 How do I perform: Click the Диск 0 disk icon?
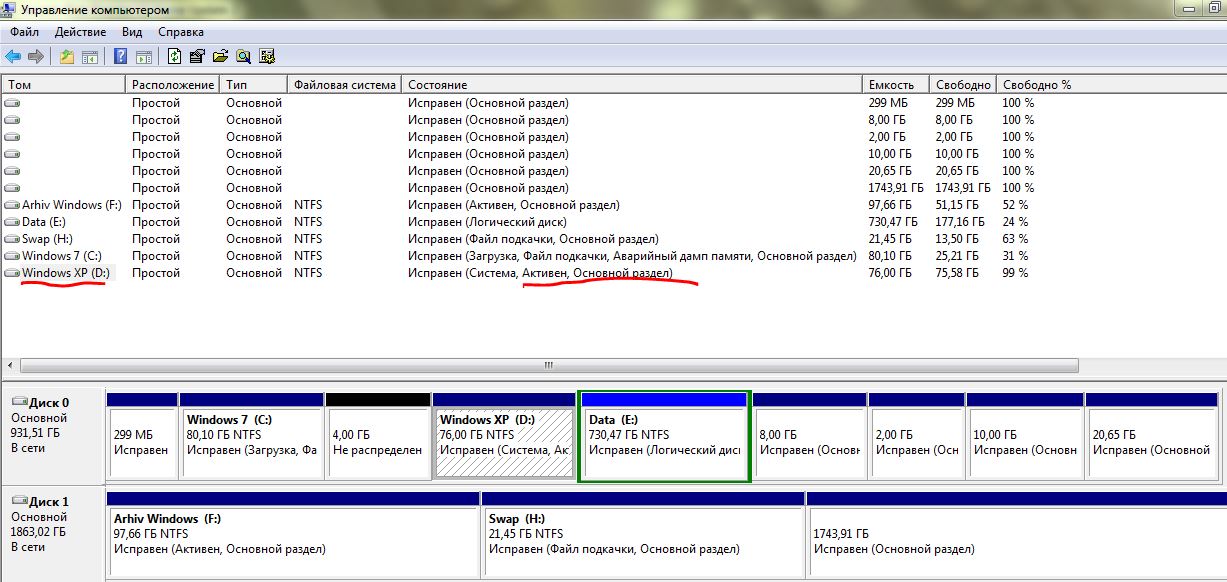coord(19,402)
